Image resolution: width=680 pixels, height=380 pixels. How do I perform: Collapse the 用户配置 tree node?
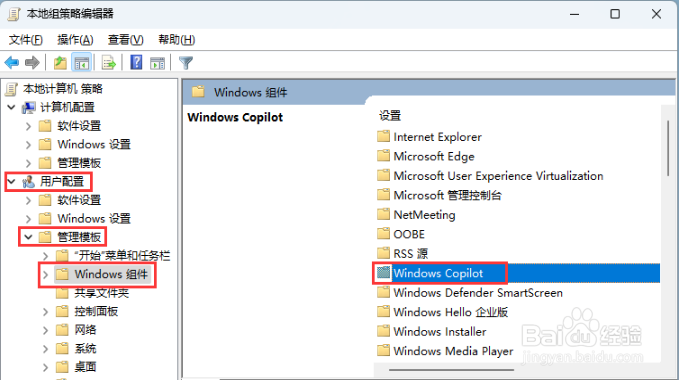click(x=12, y=181)
